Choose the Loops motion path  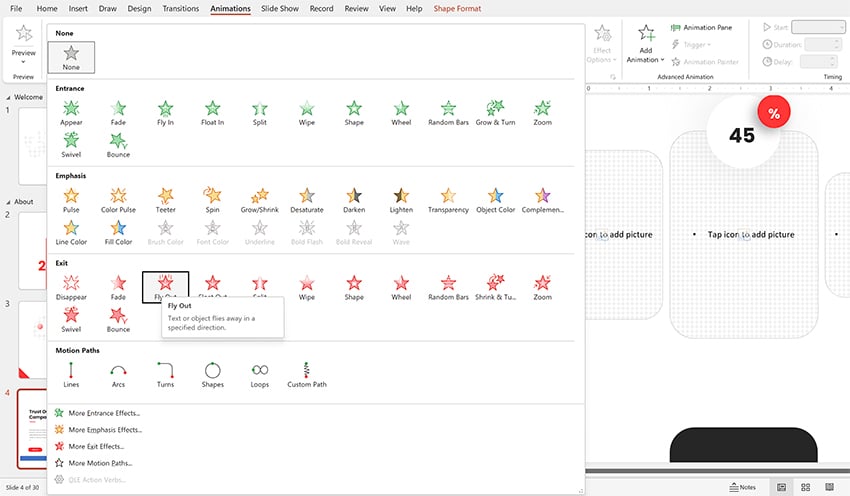[x=259, y=373]
